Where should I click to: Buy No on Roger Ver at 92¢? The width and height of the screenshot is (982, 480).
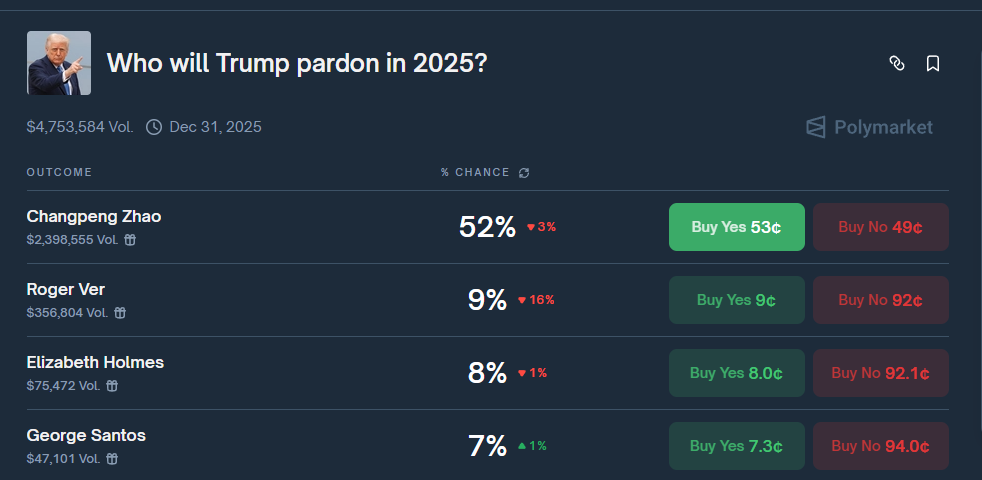click(880, 300)
